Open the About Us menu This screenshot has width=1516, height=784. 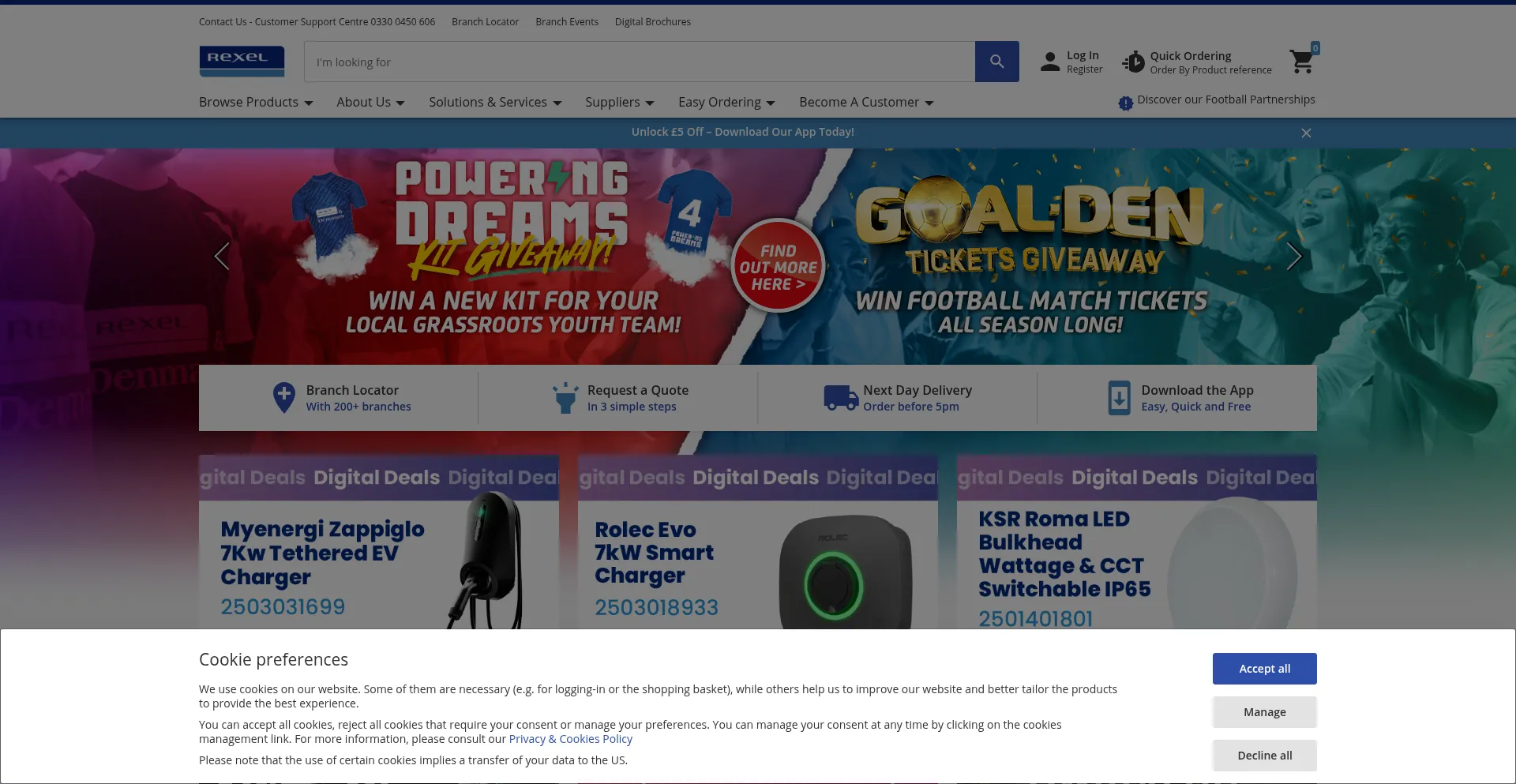[370, 103]
